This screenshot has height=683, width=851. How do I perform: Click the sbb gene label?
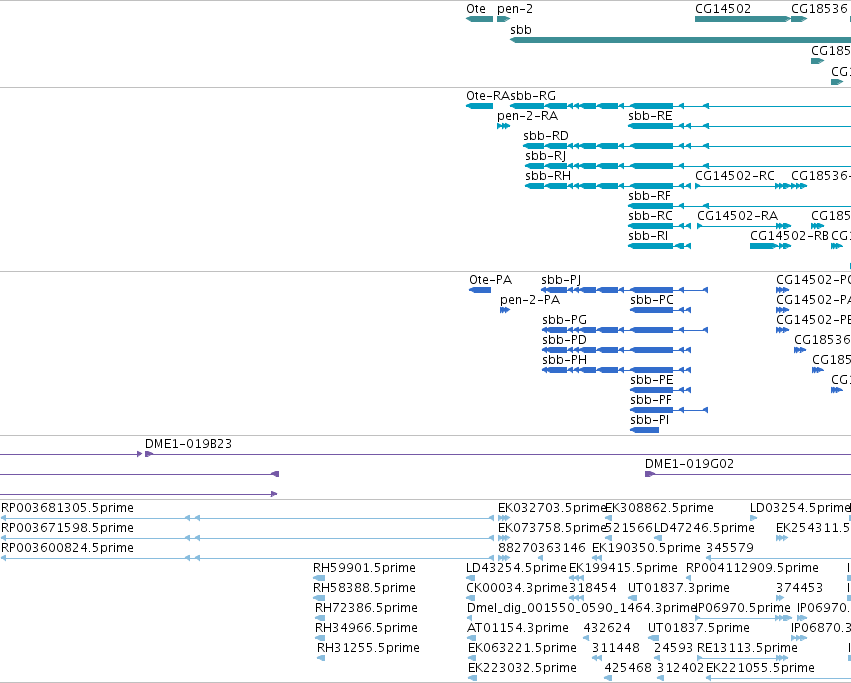pyautogui.click(x=520, y=30)
